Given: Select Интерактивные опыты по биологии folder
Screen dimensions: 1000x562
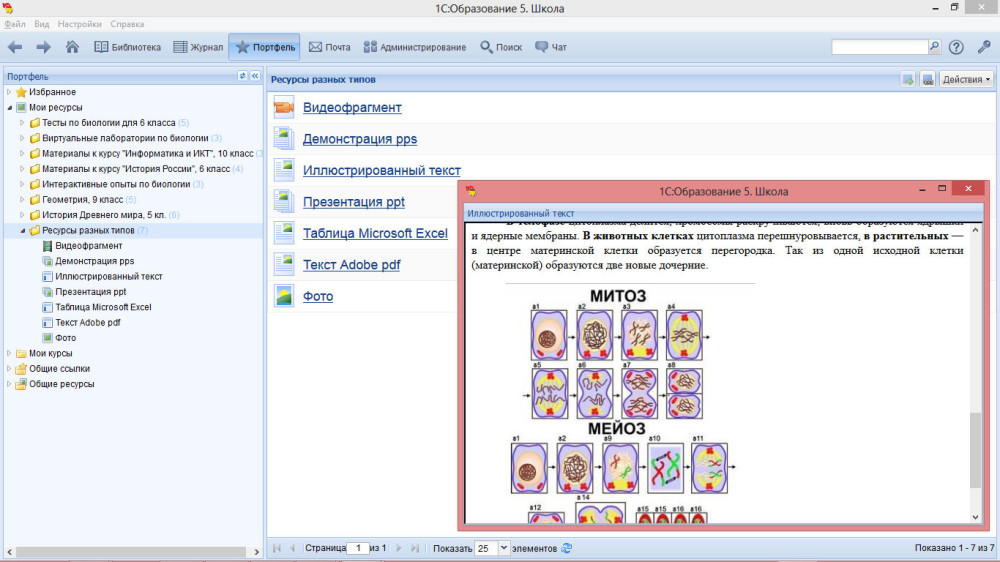Looking at the screenshot, I should click(116, 184).
